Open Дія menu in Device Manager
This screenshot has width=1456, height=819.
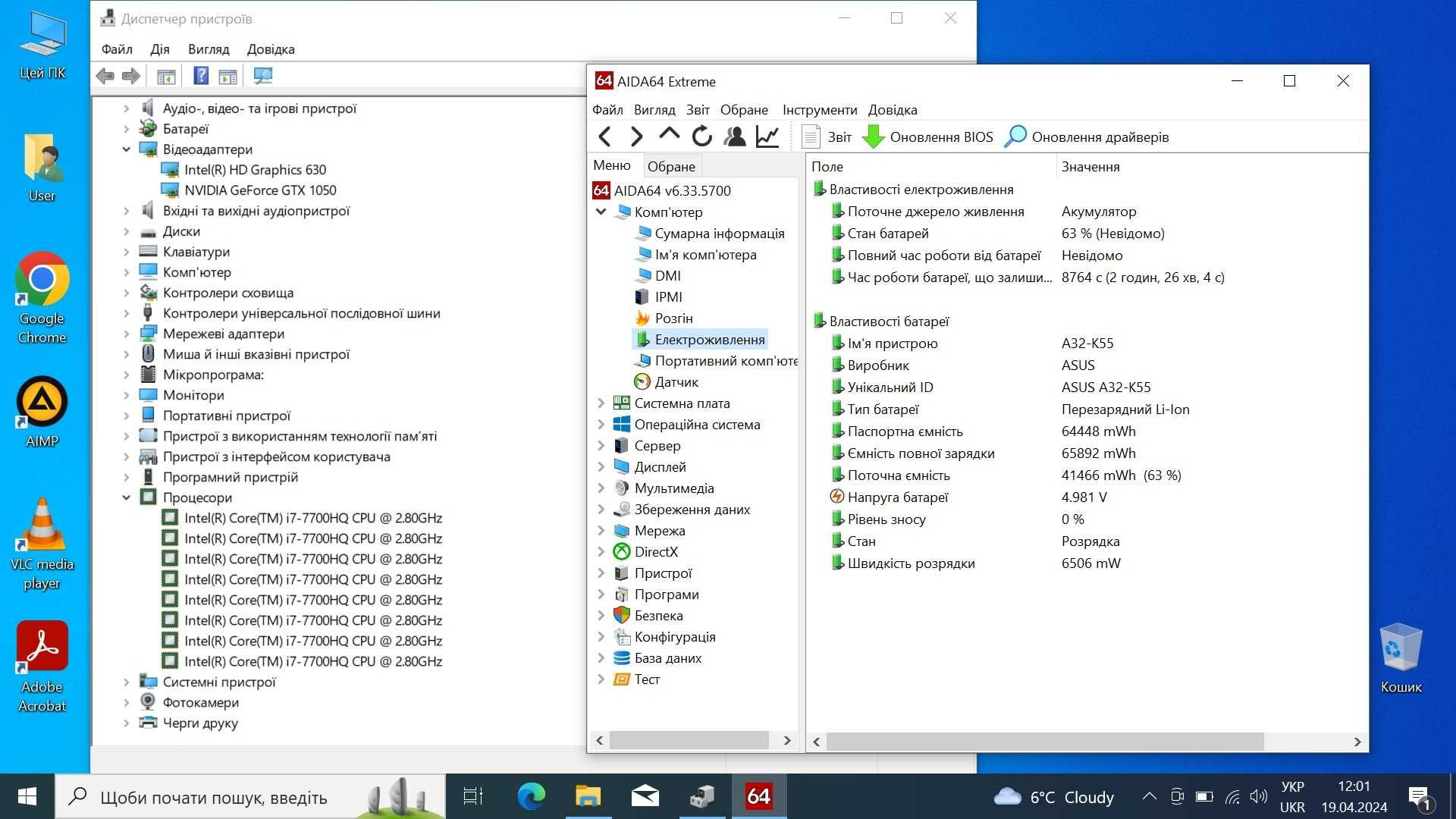coord(160,49)
